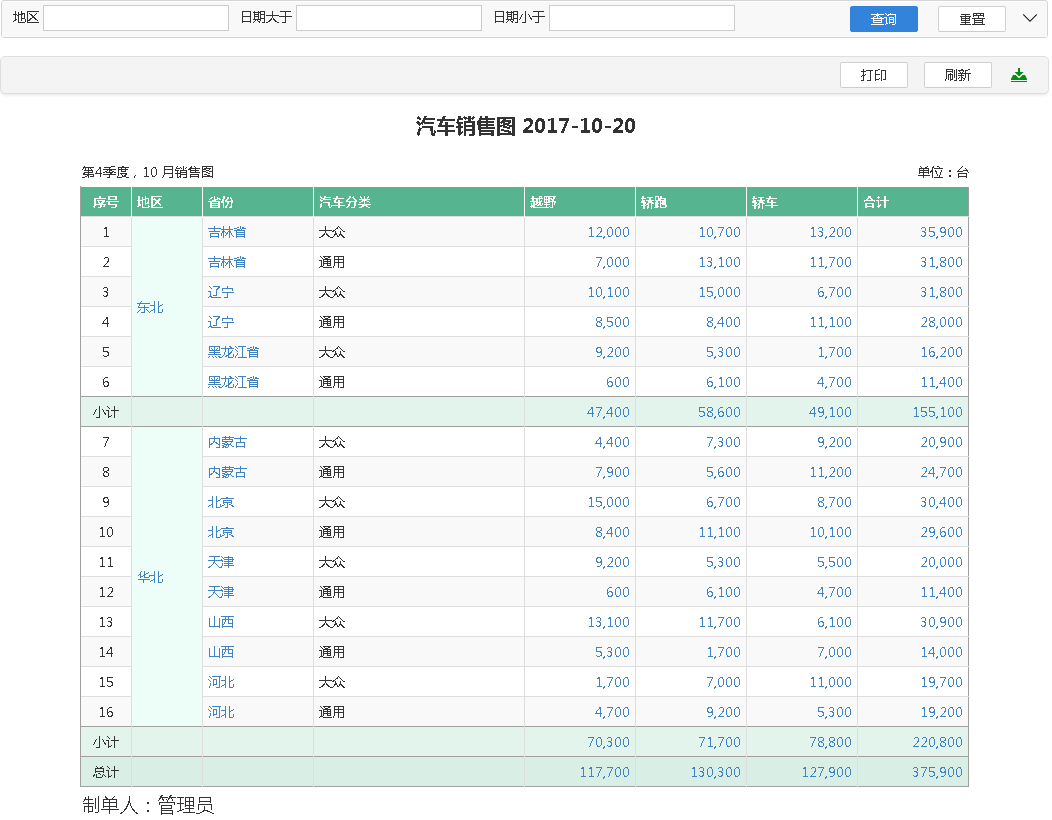
Task: Click the 越野 column header
Action: 580,202
